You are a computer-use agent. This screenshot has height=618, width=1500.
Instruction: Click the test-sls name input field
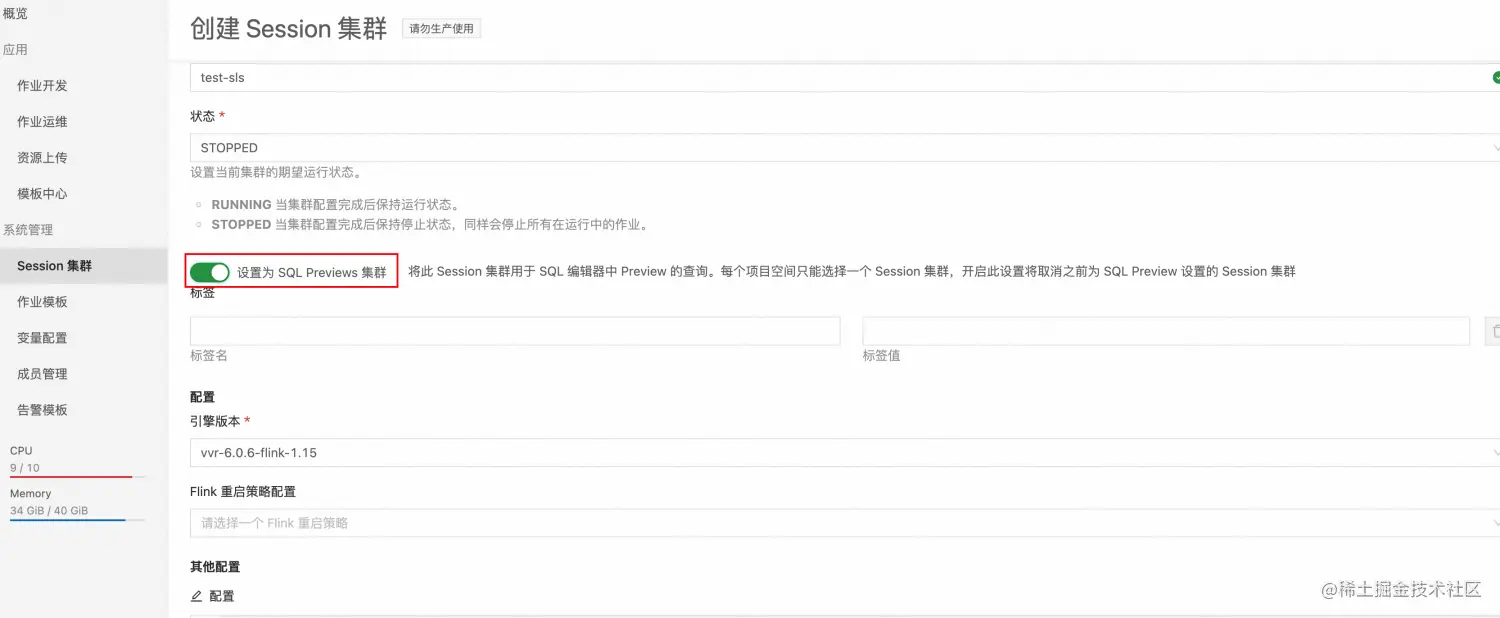(845, 78)
